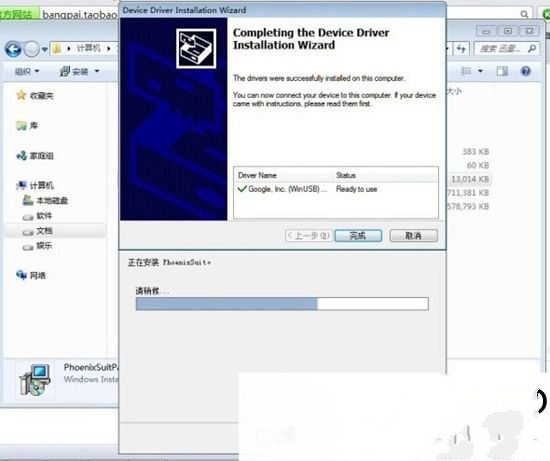Click the Ready to use status text
The height and width of the screenshot is (461, 550).
[x=356, y=189]
